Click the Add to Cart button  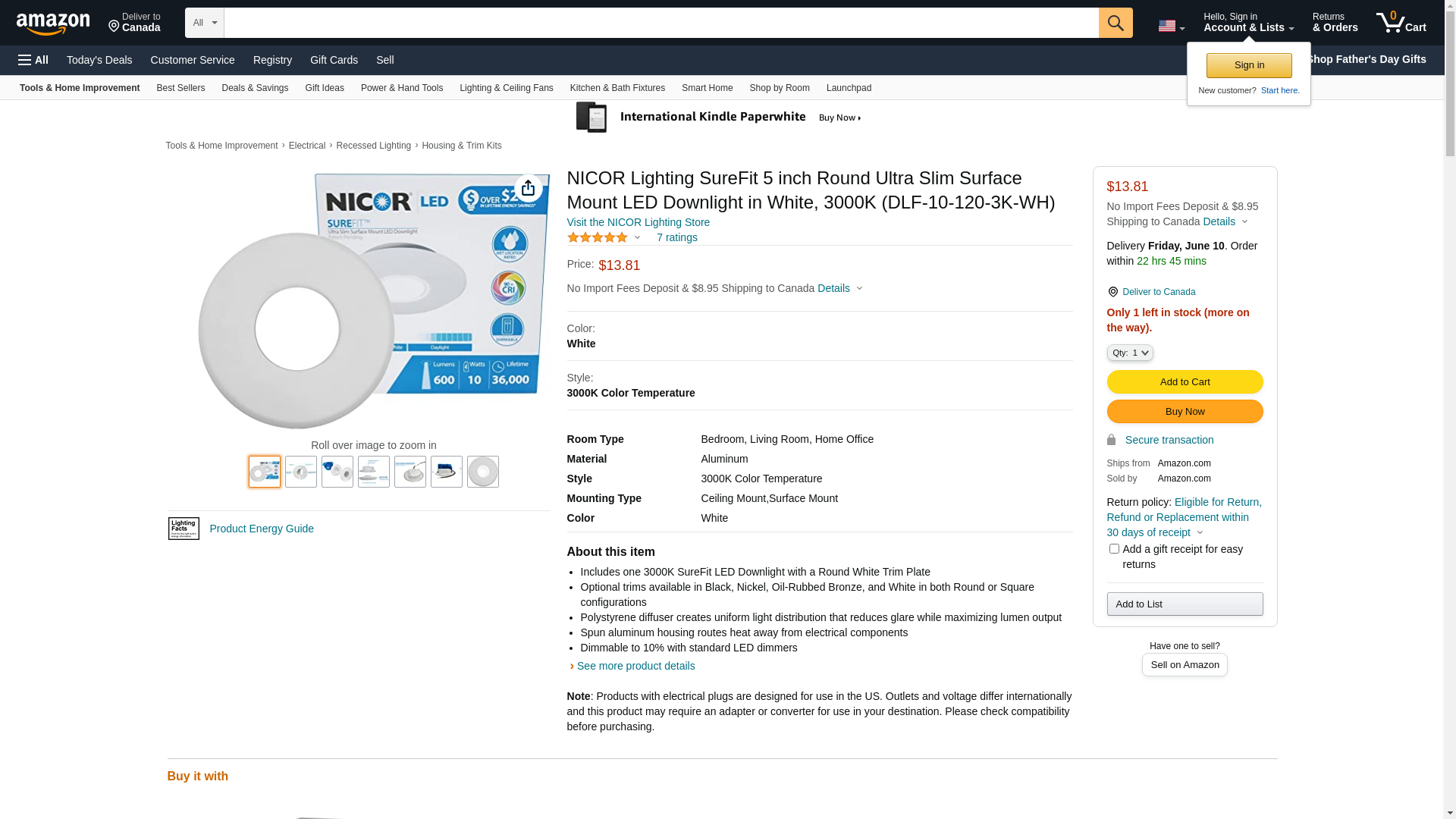point(1184,382)
